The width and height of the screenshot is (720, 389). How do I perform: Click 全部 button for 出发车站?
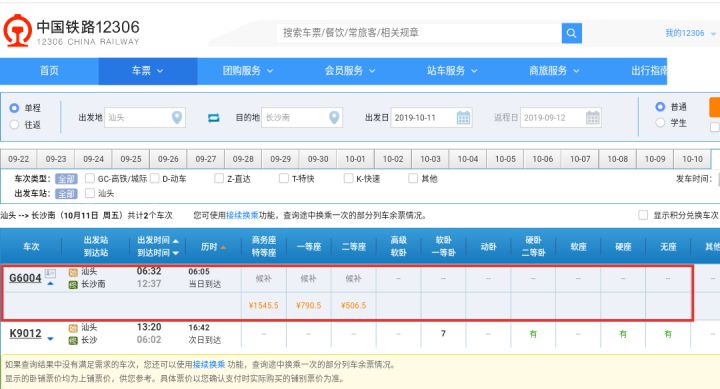[x=66, y=193]
